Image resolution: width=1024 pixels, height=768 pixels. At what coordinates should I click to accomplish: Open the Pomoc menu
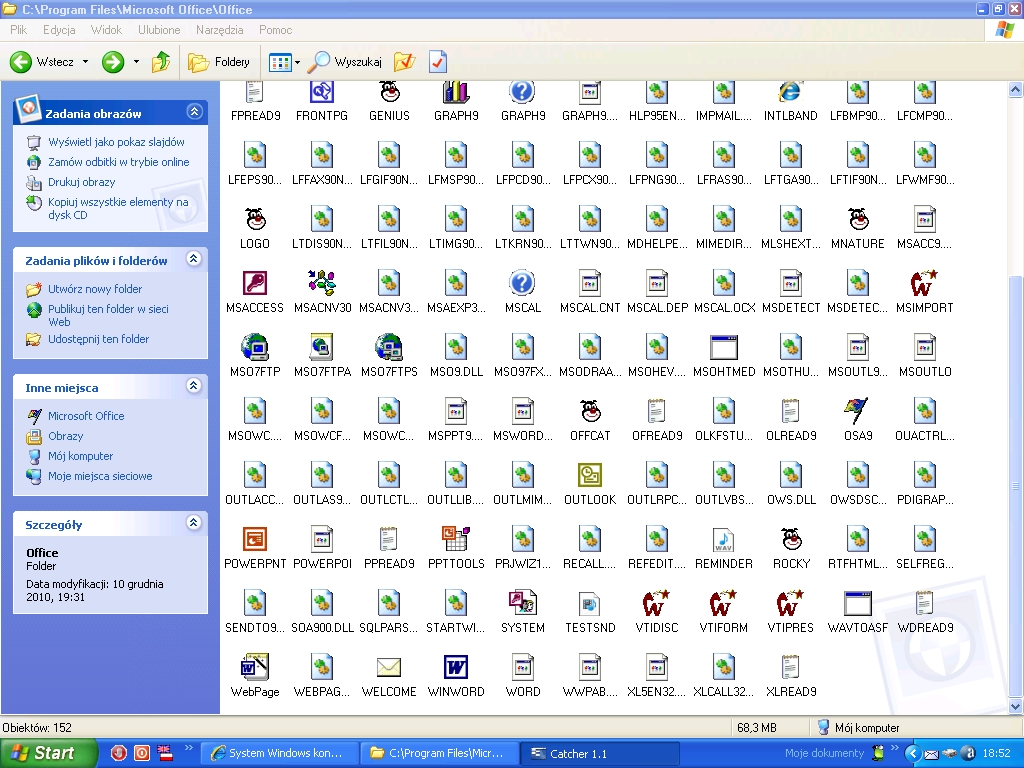click(x=275, y=30)
